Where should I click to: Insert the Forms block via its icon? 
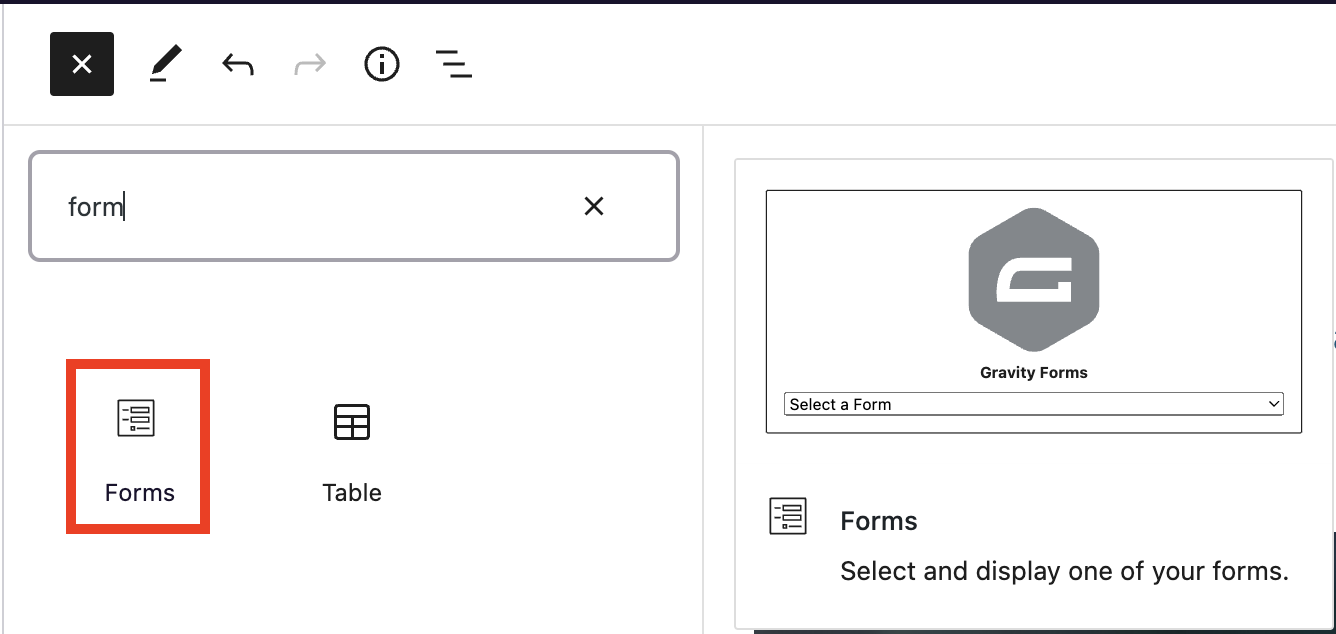coord(136,418)
